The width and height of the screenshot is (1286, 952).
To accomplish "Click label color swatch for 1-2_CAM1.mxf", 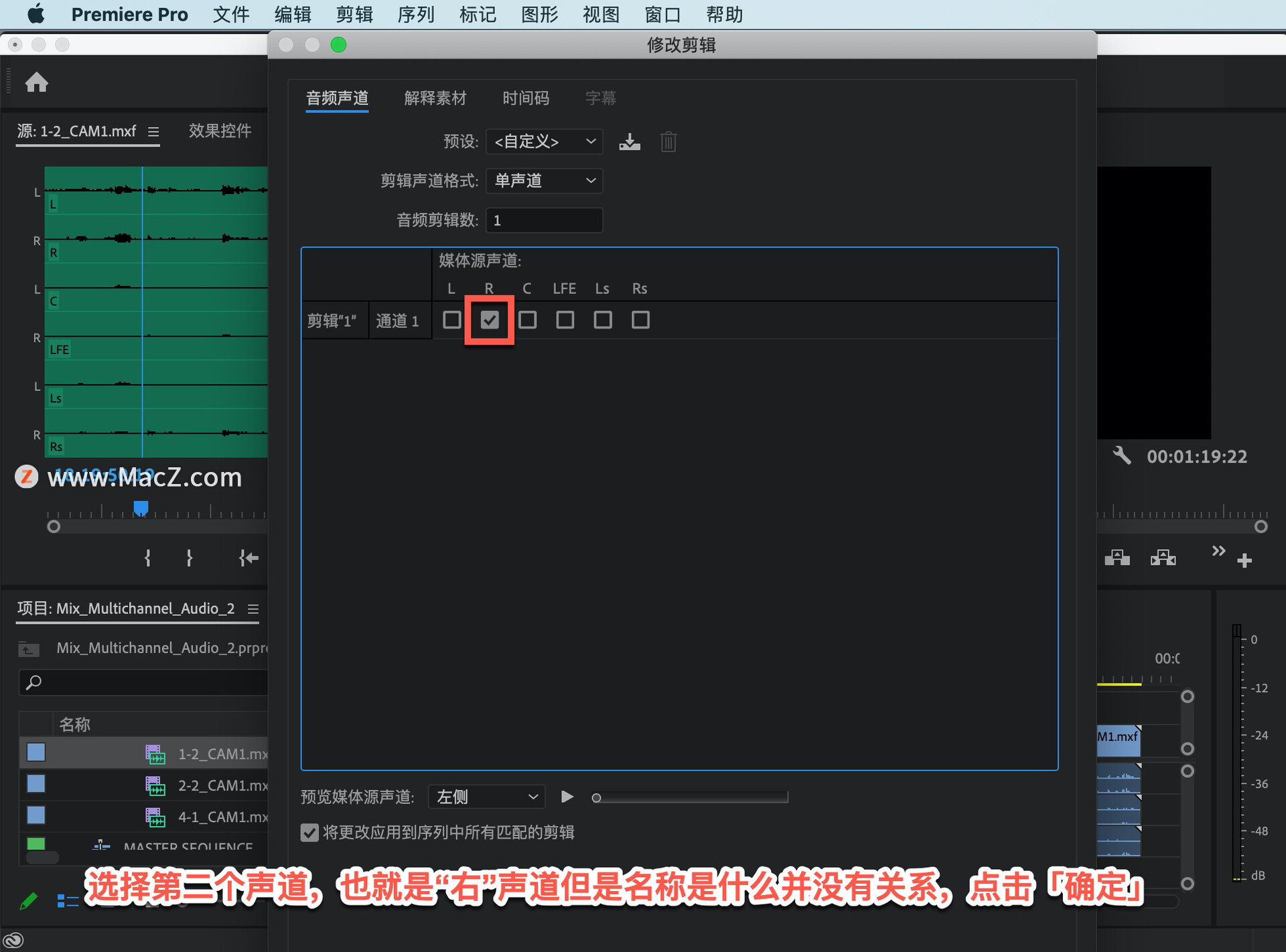I will pyautogui.click(x=36, y=752).
